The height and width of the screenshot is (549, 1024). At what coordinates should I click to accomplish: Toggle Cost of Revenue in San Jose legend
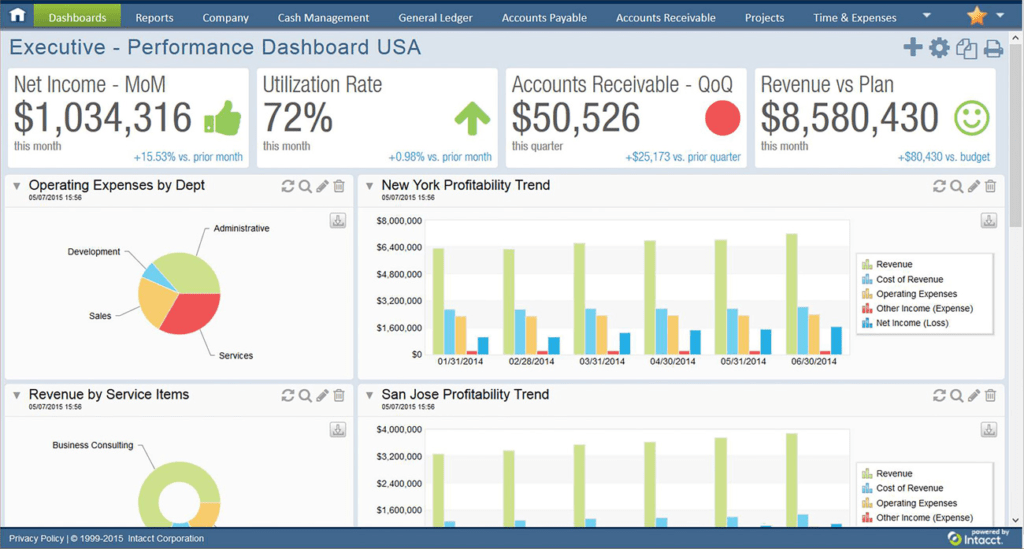tap(903, 488)
